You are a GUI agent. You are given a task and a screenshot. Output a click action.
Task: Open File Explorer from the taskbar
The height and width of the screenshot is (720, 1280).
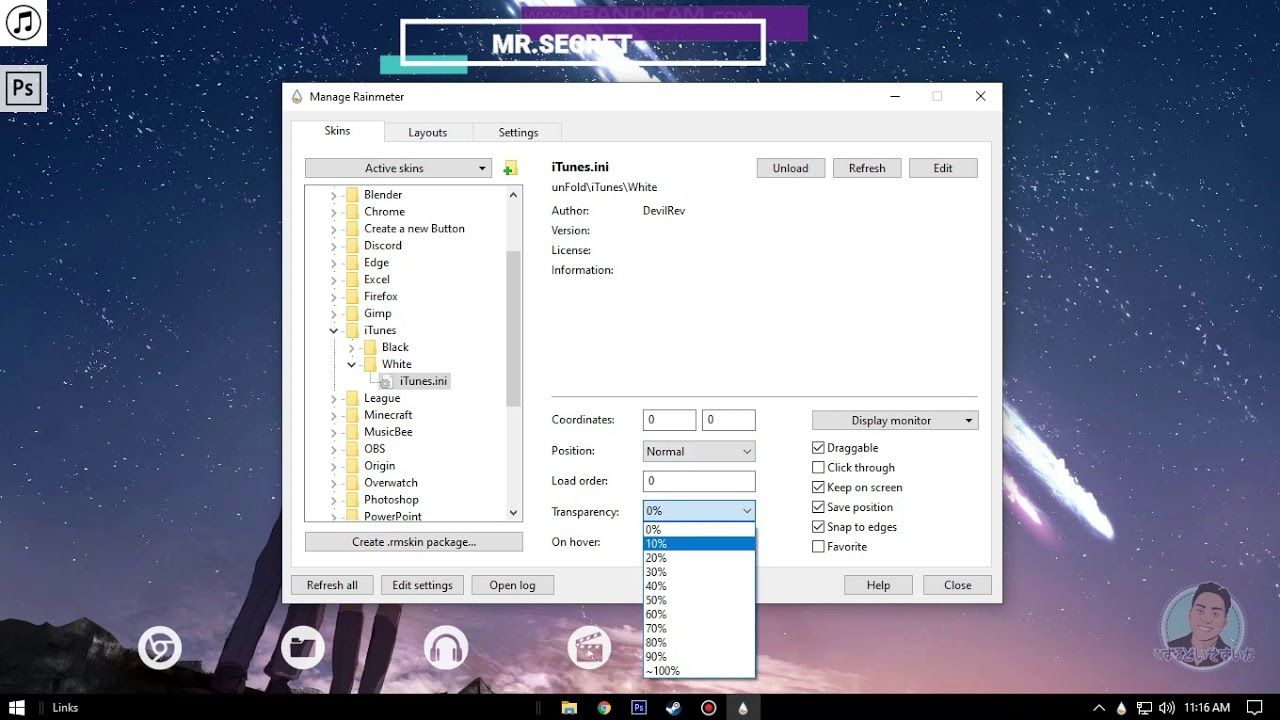(569, 707)
